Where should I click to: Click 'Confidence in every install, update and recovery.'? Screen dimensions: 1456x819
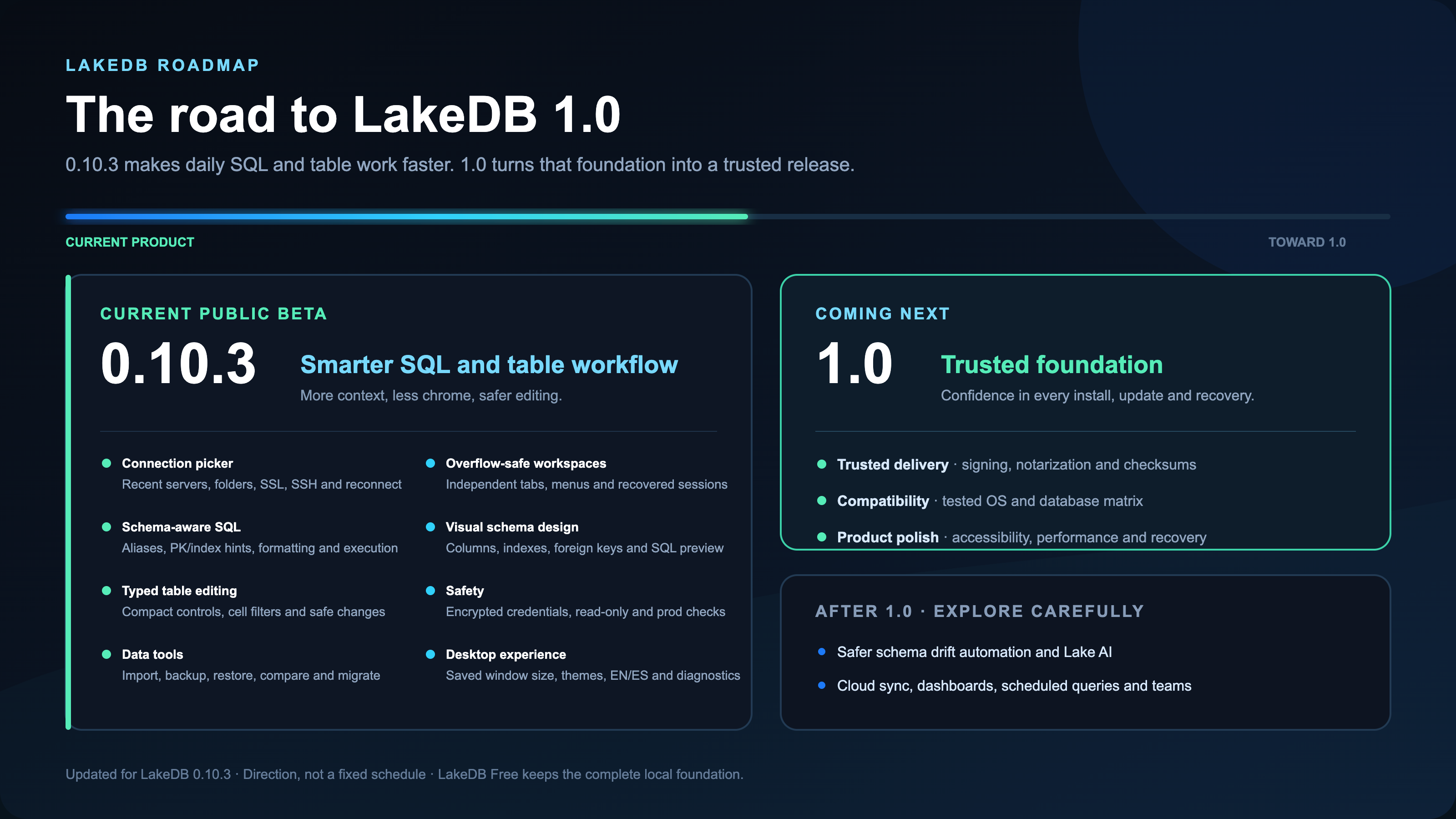[1097, 395]
